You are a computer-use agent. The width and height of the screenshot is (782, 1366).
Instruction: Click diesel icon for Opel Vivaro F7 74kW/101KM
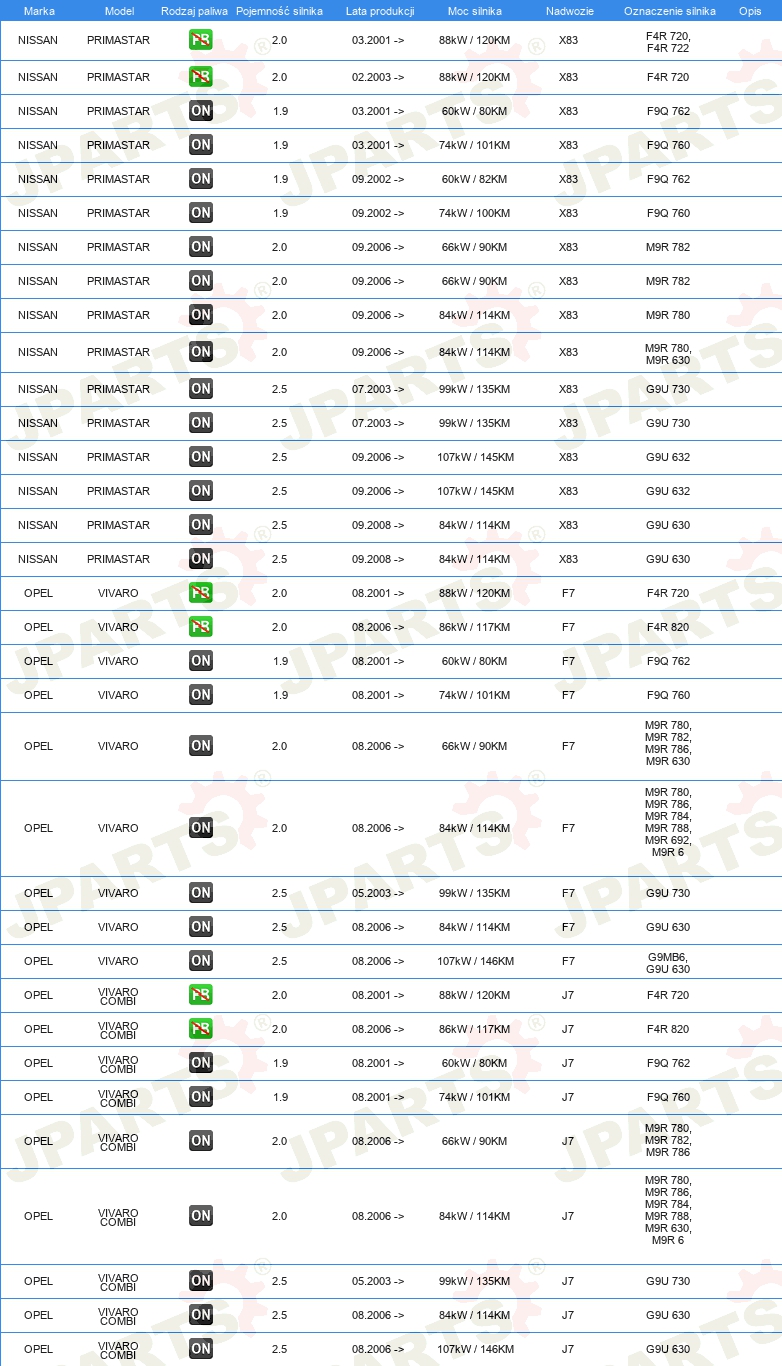point(201,695)
